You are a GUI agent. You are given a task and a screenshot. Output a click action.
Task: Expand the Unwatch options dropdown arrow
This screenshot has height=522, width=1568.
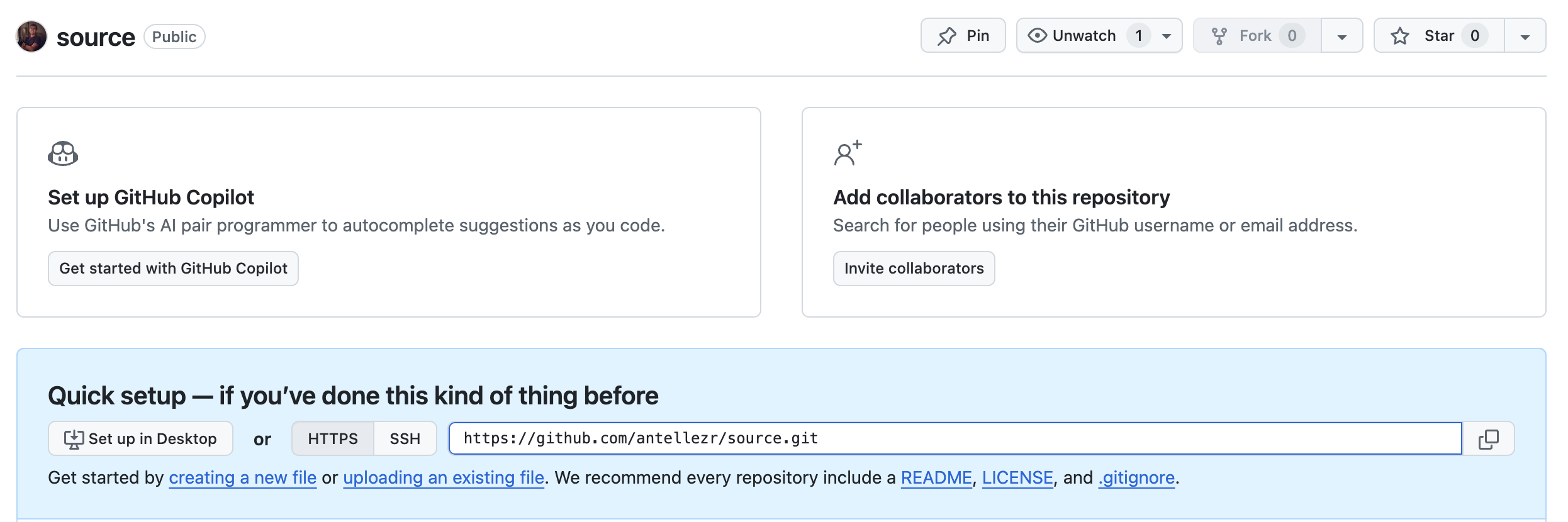1167,36
